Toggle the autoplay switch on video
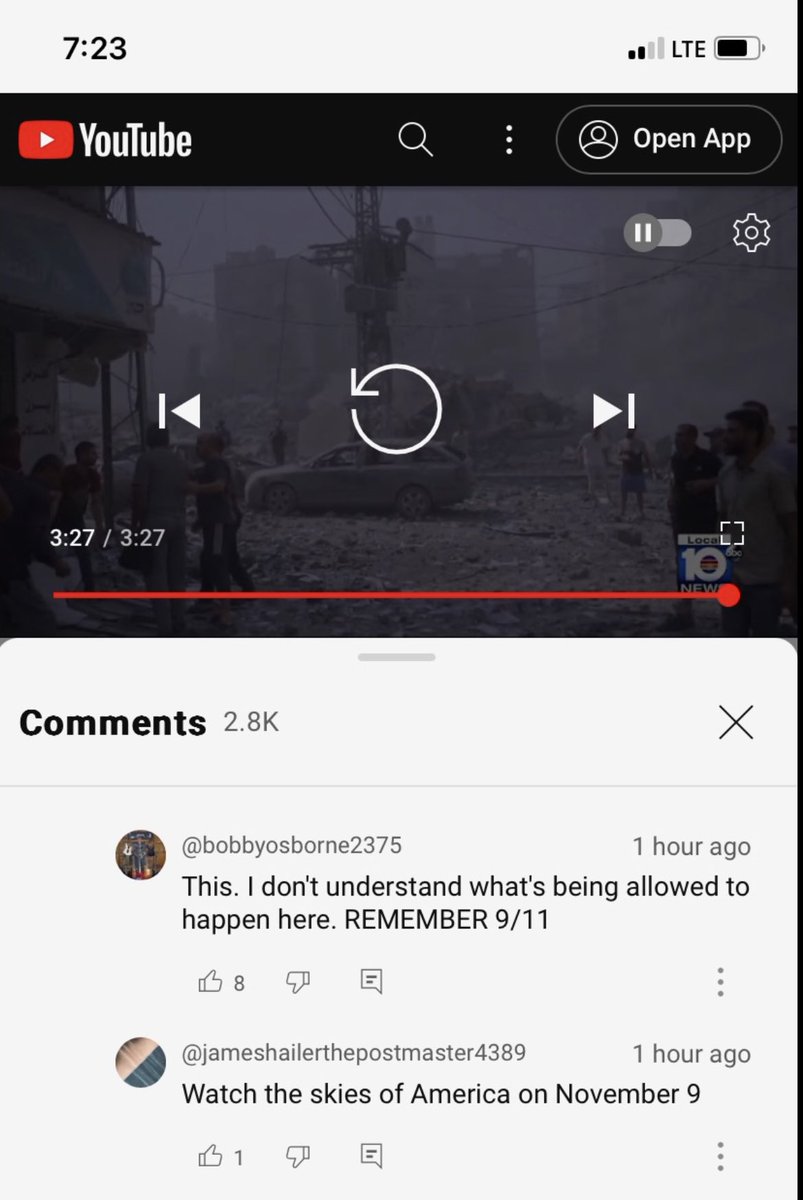The image size is (803, 1200). click(x=657, y=233)
